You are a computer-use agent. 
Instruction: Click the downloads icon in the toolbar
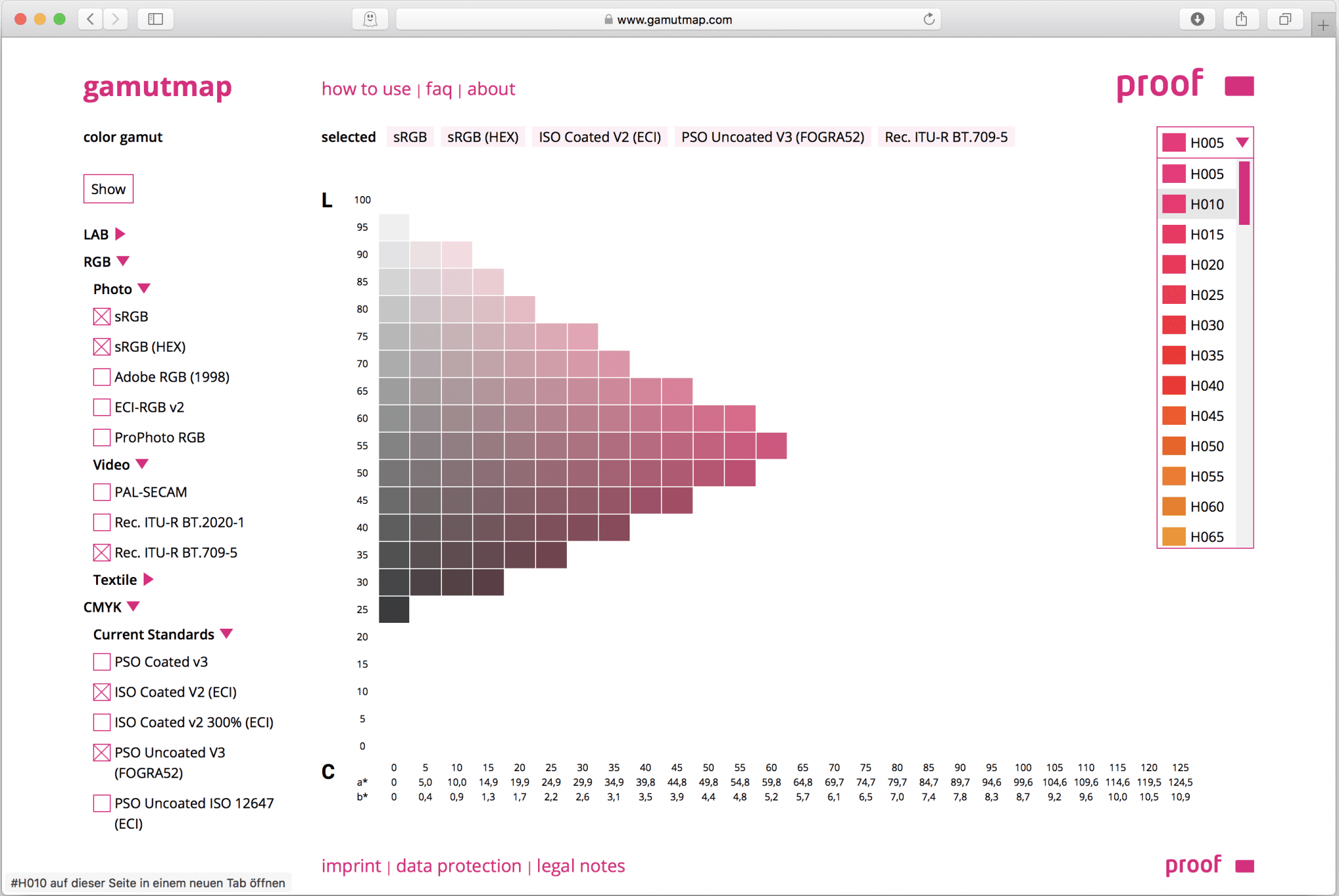click(1197, 19)
